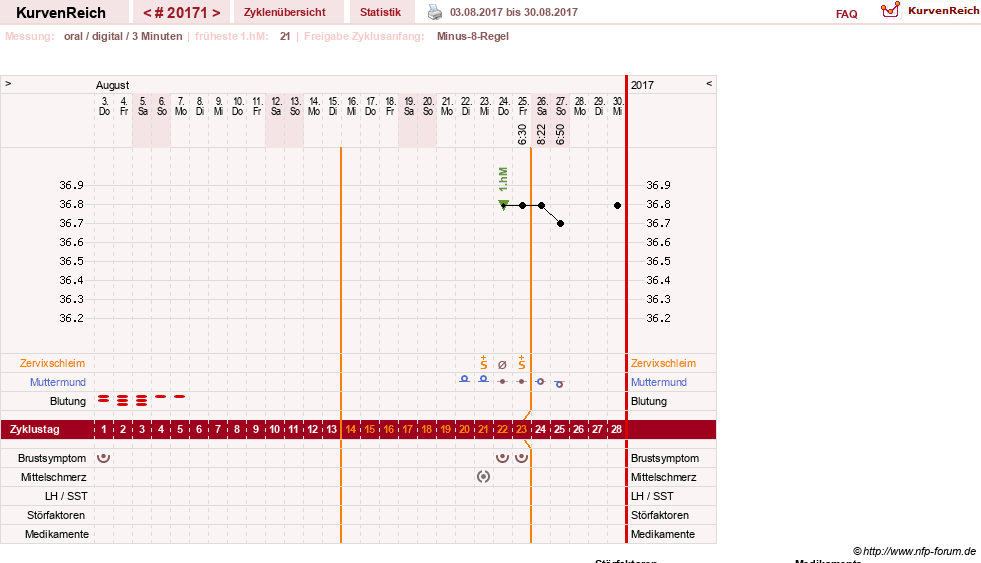Viewport: 981px width, 563px height.
Task: Select the 36.8 temperature point on 26. Sa
Action: [541, 205]
